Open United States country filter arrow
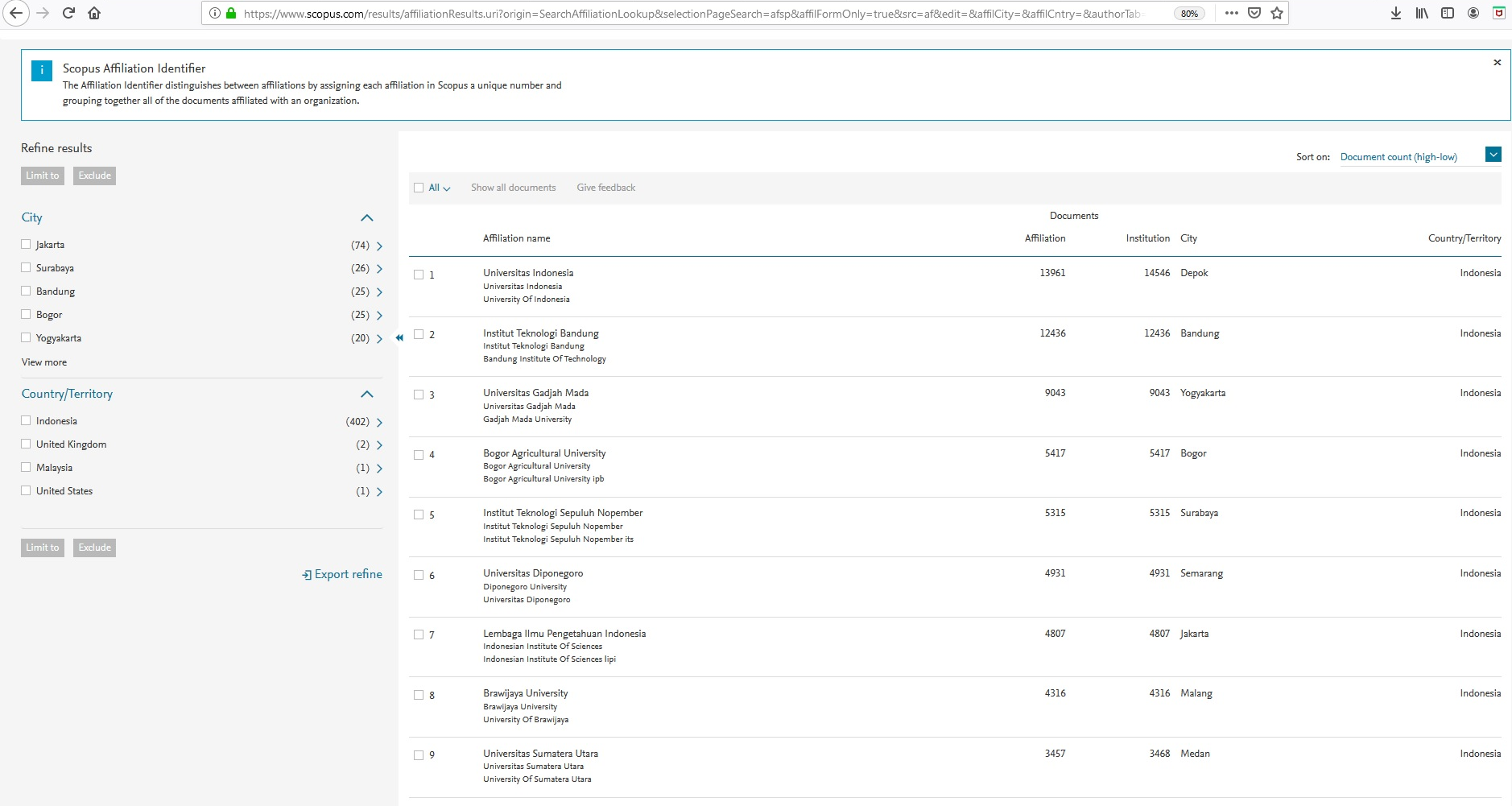 click(379, 492)
